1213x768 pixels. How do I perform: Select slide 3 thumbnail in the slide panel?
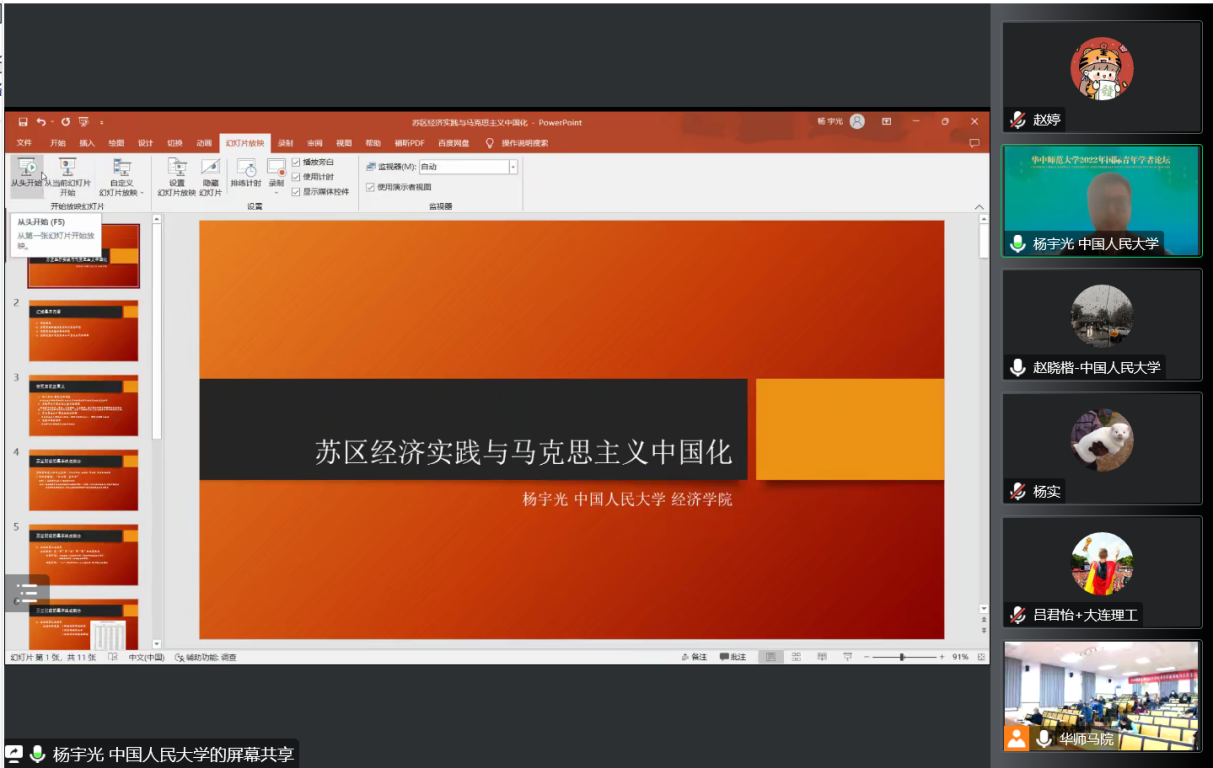click(x=83, y=405)
